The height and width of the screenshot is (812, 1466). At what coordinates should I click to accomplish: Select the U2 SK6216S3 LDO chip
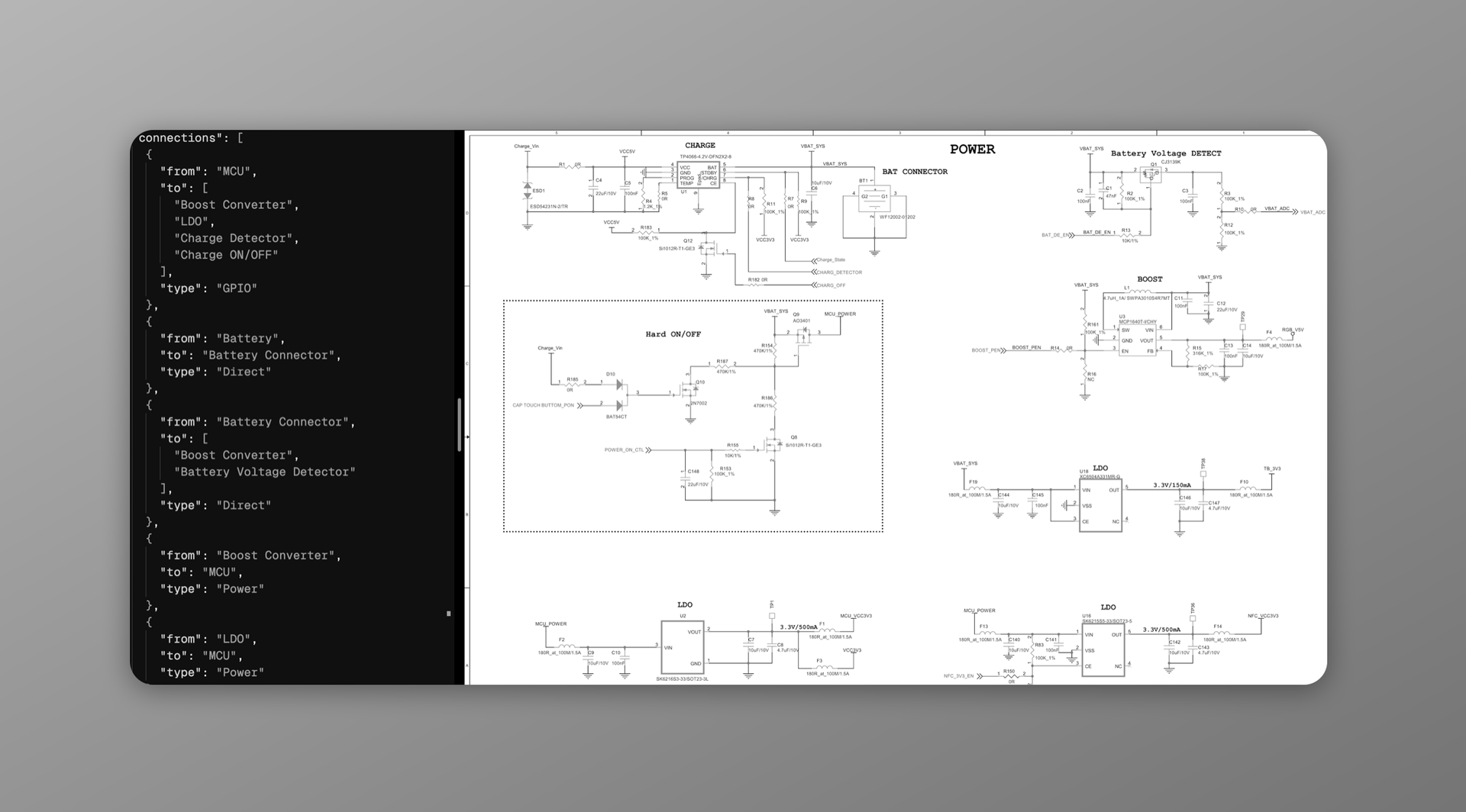coord(683,647)
